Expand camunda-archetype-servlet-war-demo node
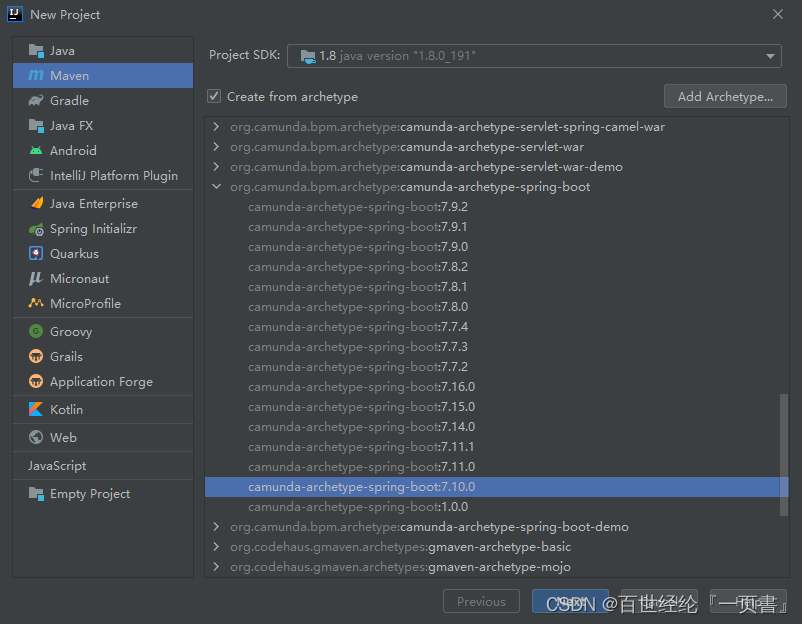 pyautogui.click(x=216, y=167)
